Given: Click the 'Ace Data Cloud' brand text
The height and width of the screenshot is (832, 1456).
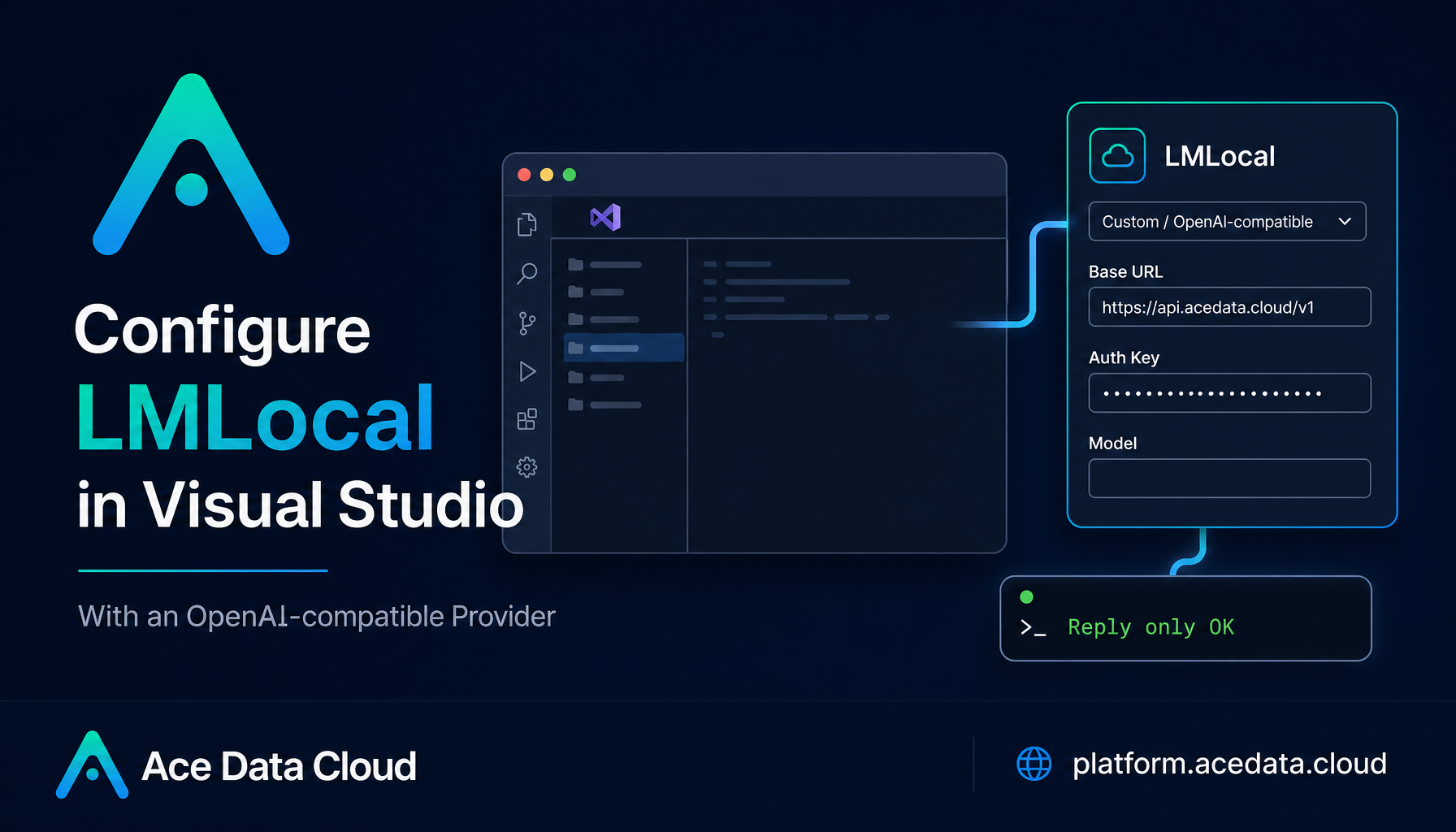Looking at the screenshot, I should click(x=279, y=766).
